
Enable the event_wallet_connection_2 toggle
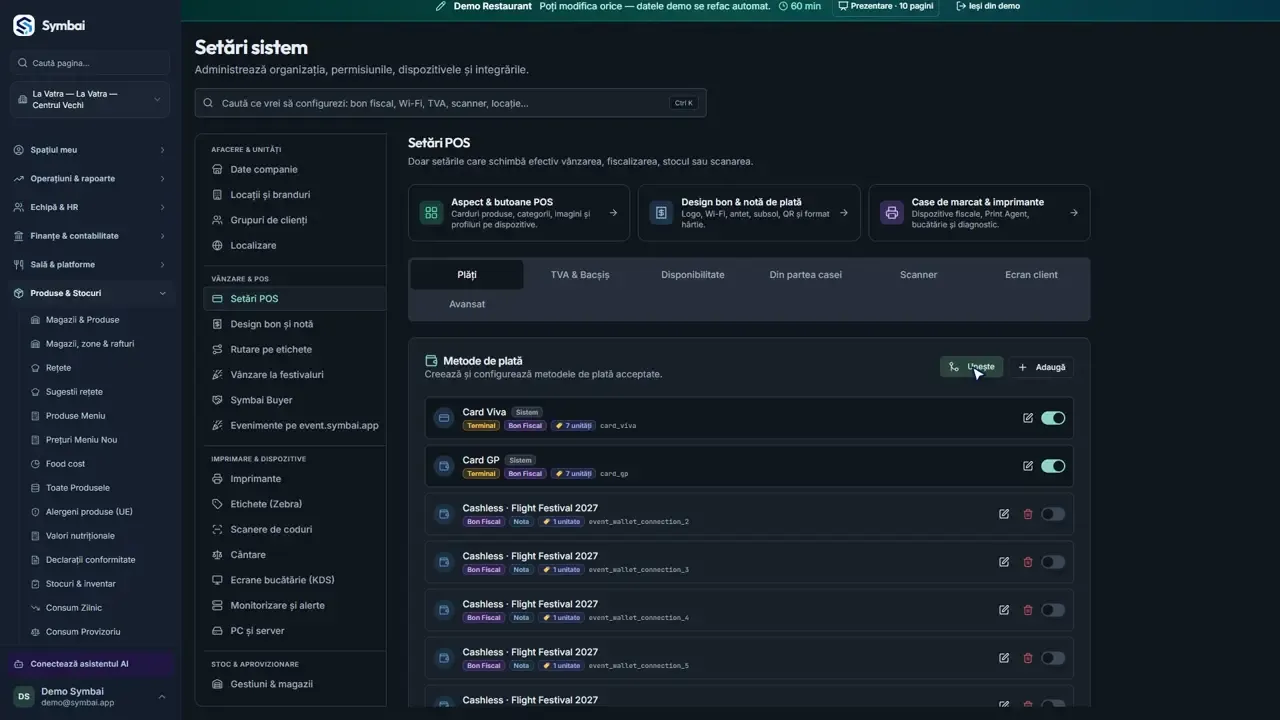click(1053, 514)
